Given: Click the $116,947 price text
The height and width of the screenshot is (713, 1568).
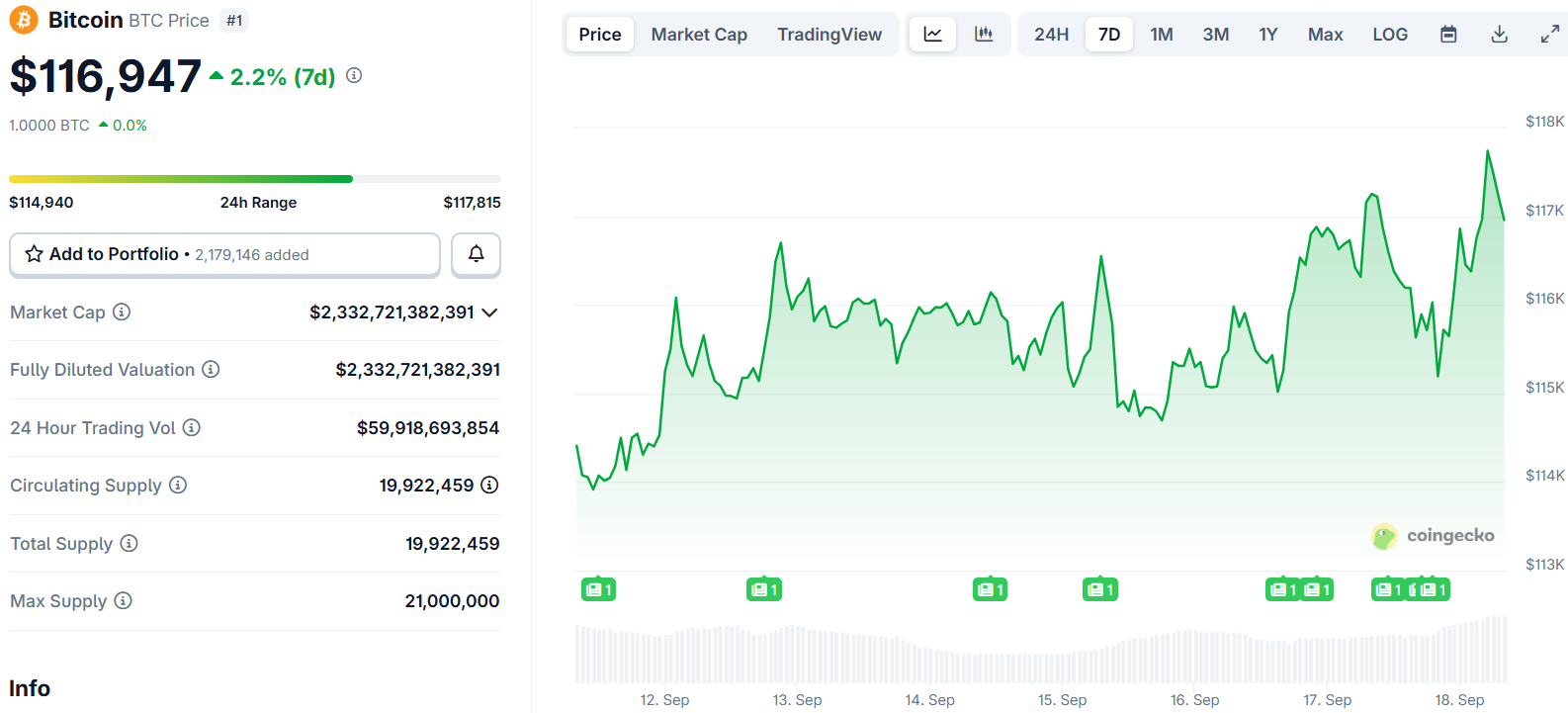Looking at the screenshot, I should 105,77.
